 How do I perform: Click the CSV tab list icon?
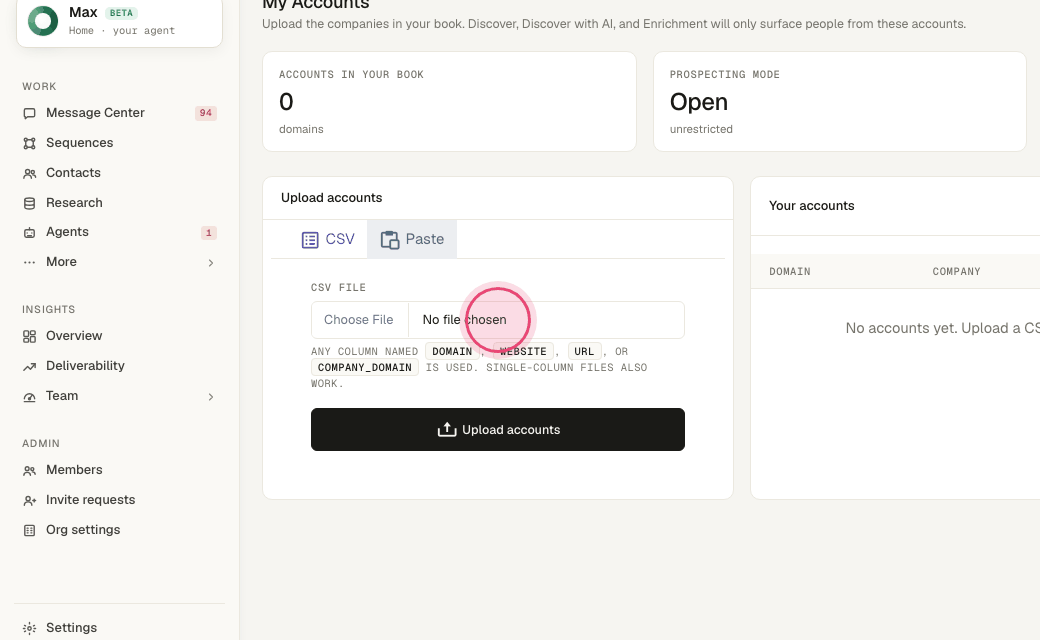point(310,239)
